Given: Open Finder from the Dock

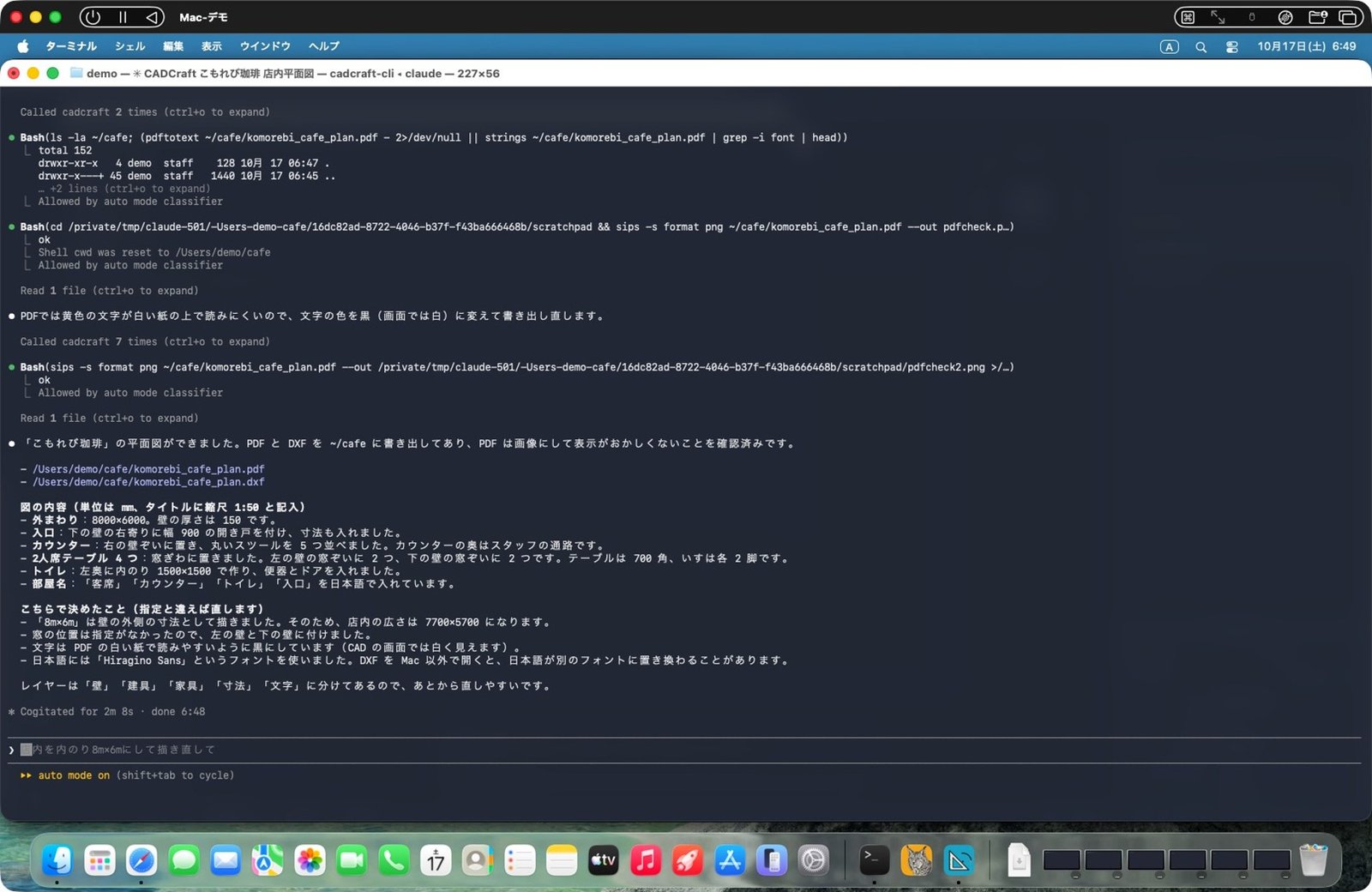Looking at the screenshot, I should point(57,860).
